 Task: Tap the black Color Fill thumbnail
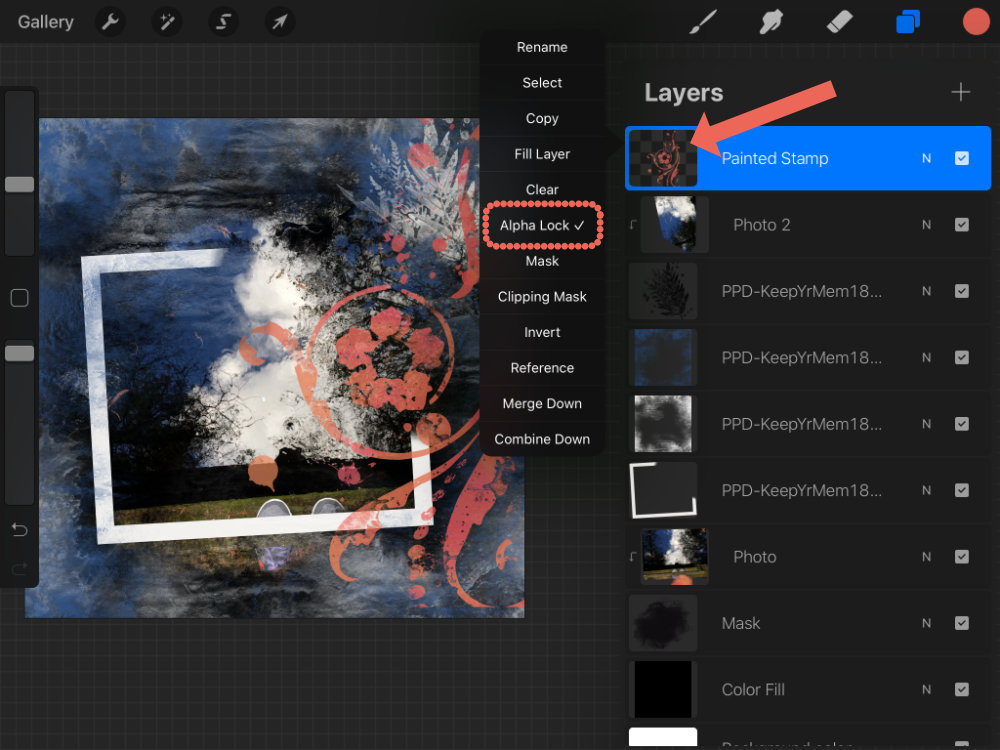pyautogui.click(x=663, y=689)
